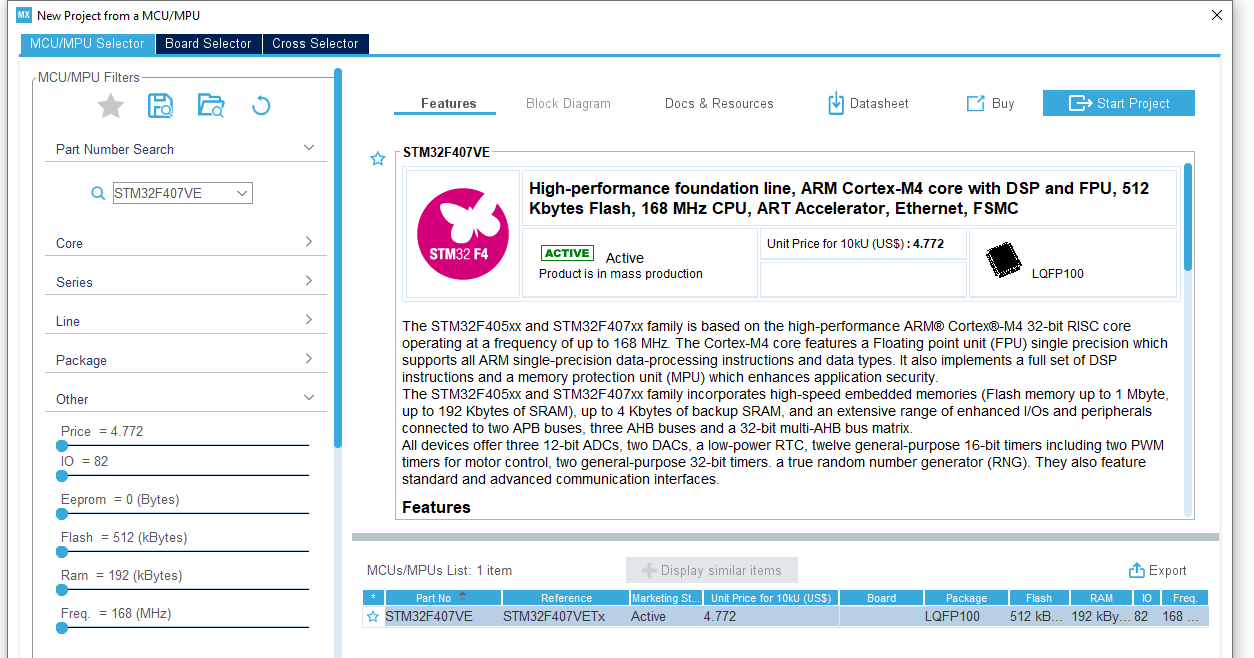This screenshot has height=658, width=1254.
Task: Switch to the MCU/MPU Selector tab
Action: (x=88, y=44)
